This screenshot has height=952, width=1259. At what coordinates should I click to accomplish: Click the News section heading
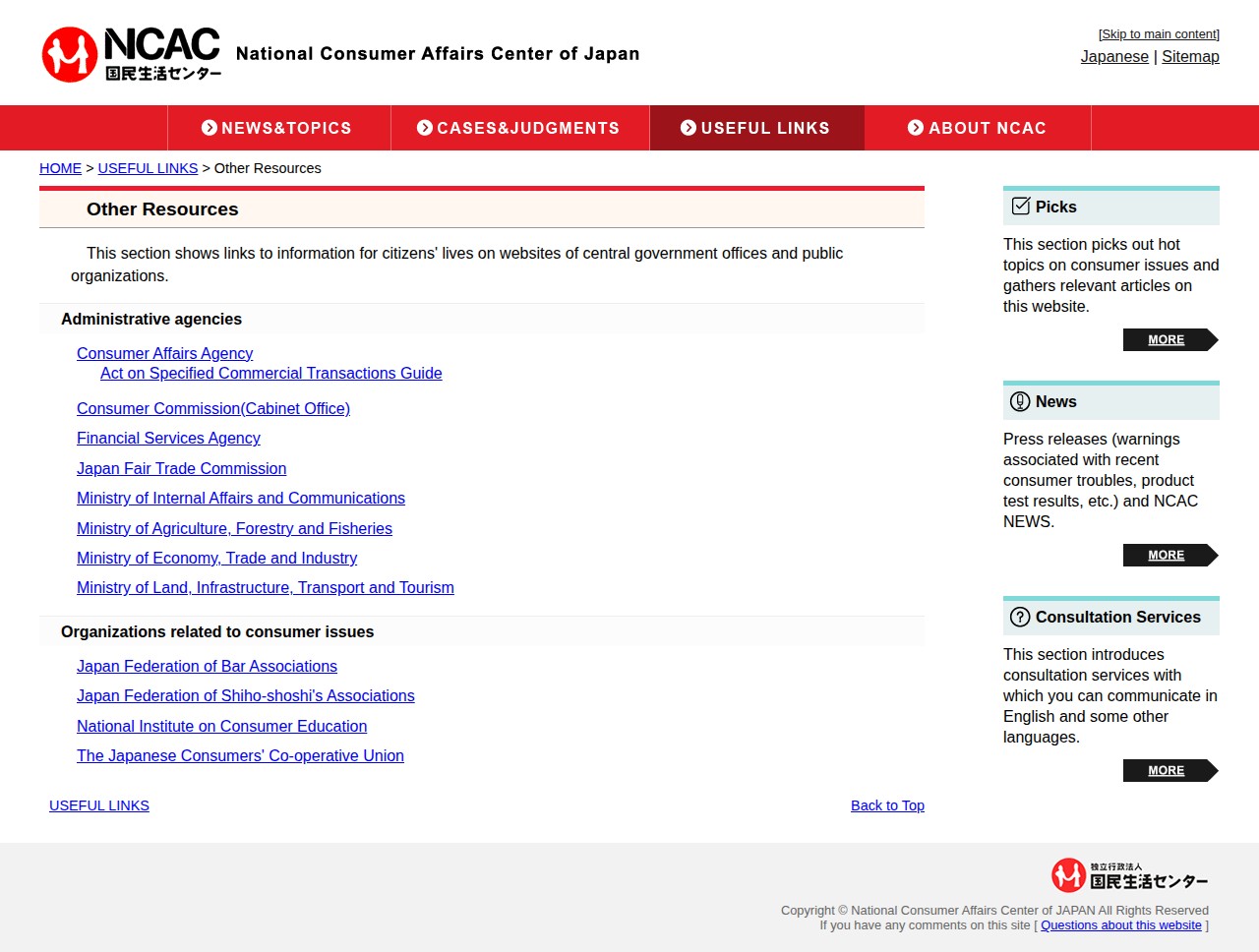(x=1055, y=401)
